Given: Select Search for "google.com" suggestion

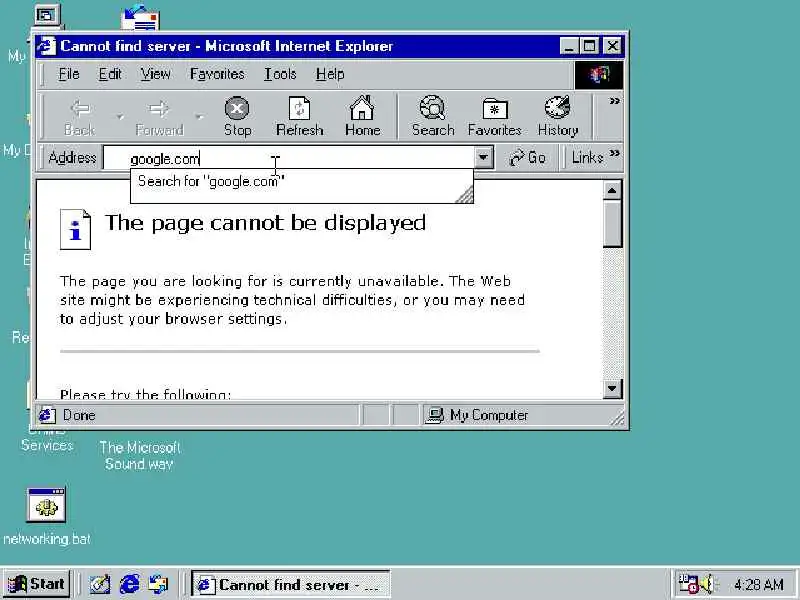Looking at the screenshot, I should click(x=302, y=181).
